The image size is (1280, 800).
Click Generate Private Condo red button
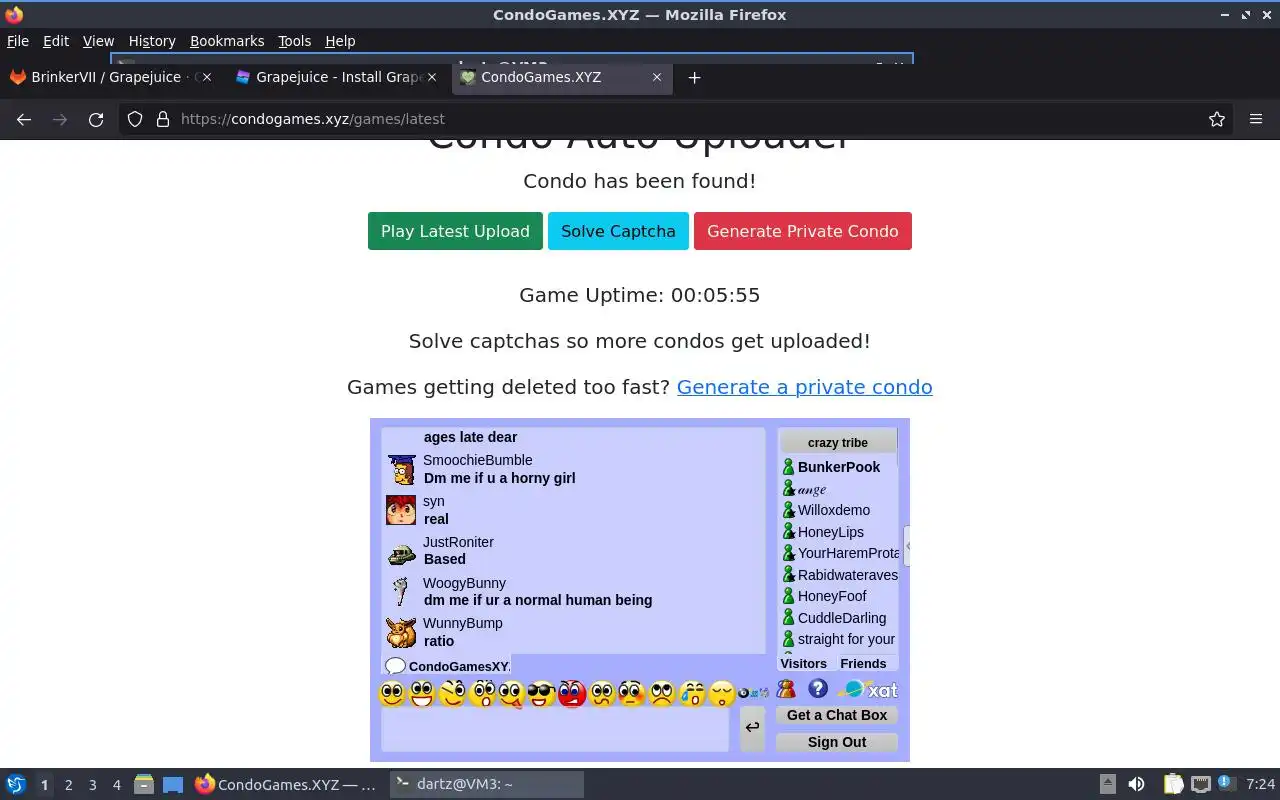803,231
